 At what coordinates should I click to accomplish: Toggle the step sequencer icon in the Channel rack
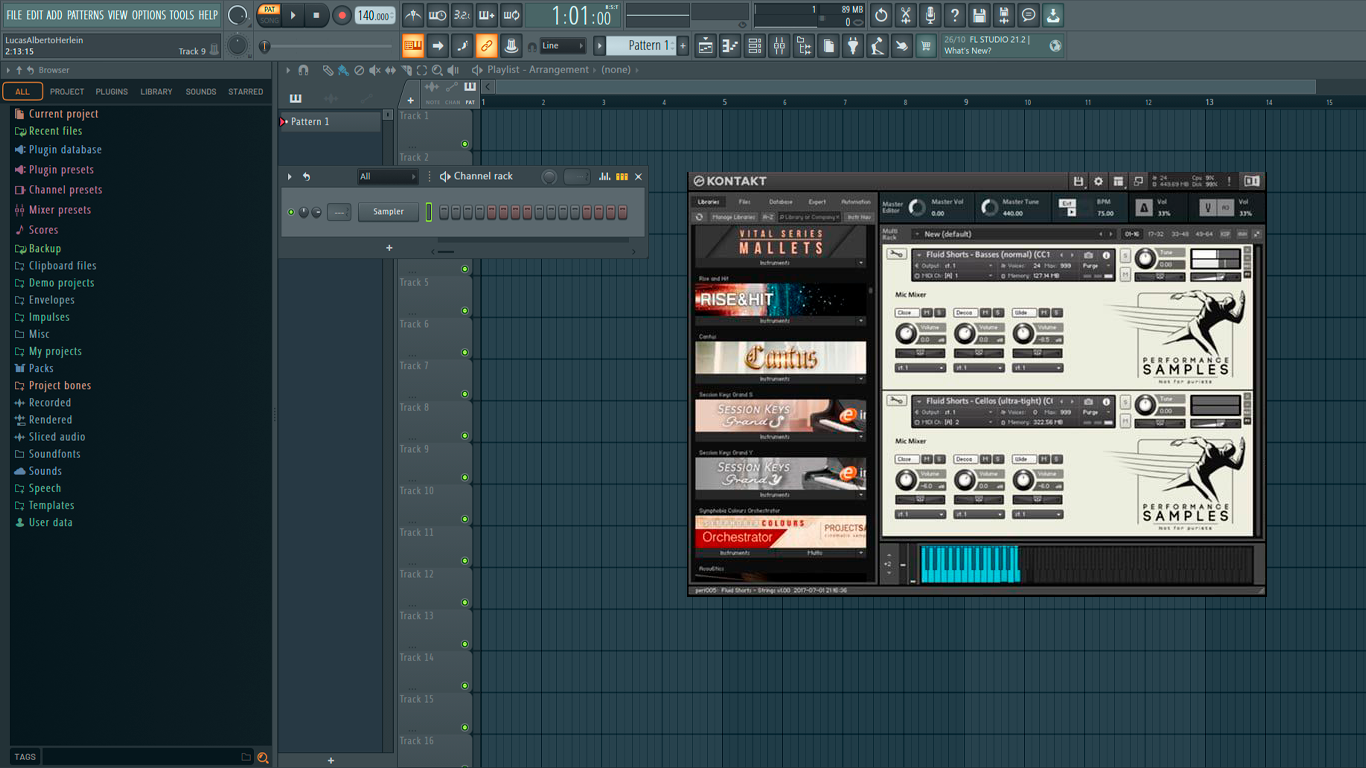point(622,177)
